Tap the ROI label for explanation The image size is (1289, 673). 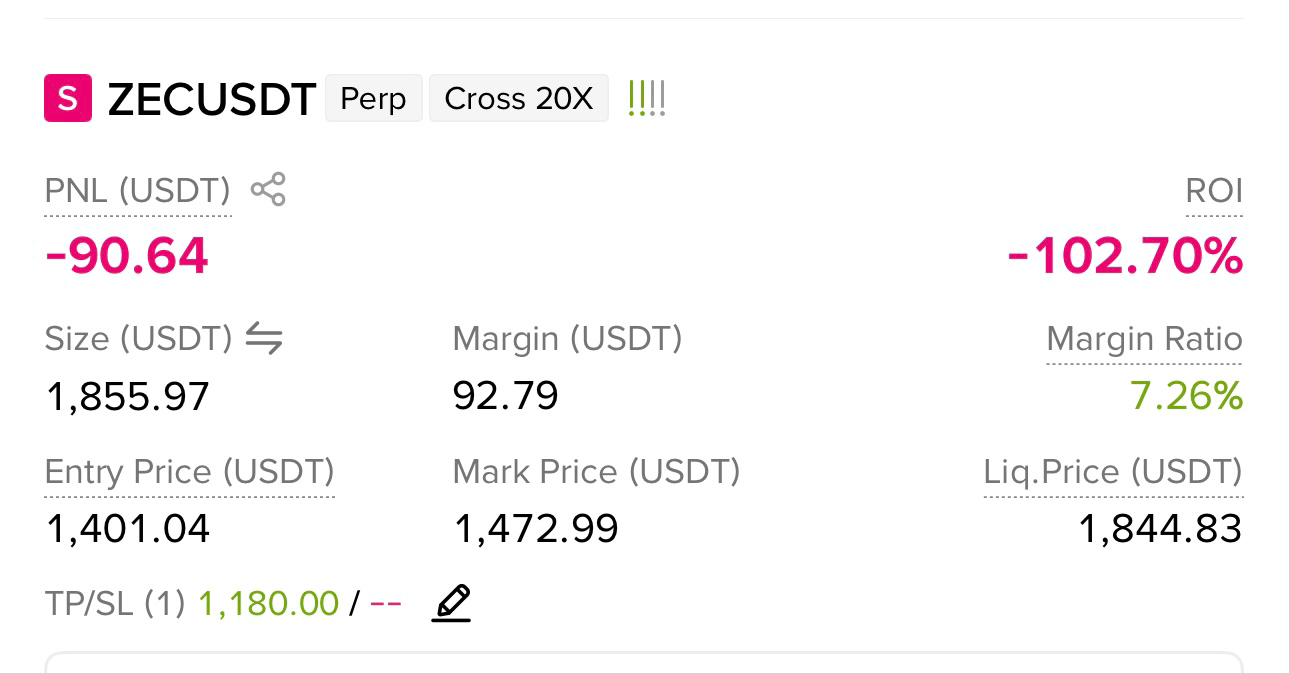(1214, 190)
